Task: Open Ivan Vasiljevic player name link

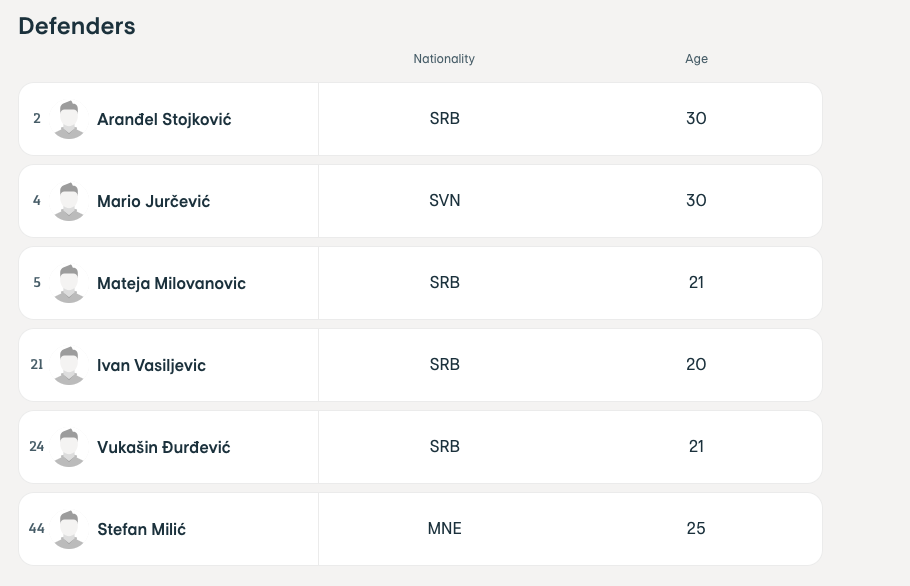Action: 151,365
